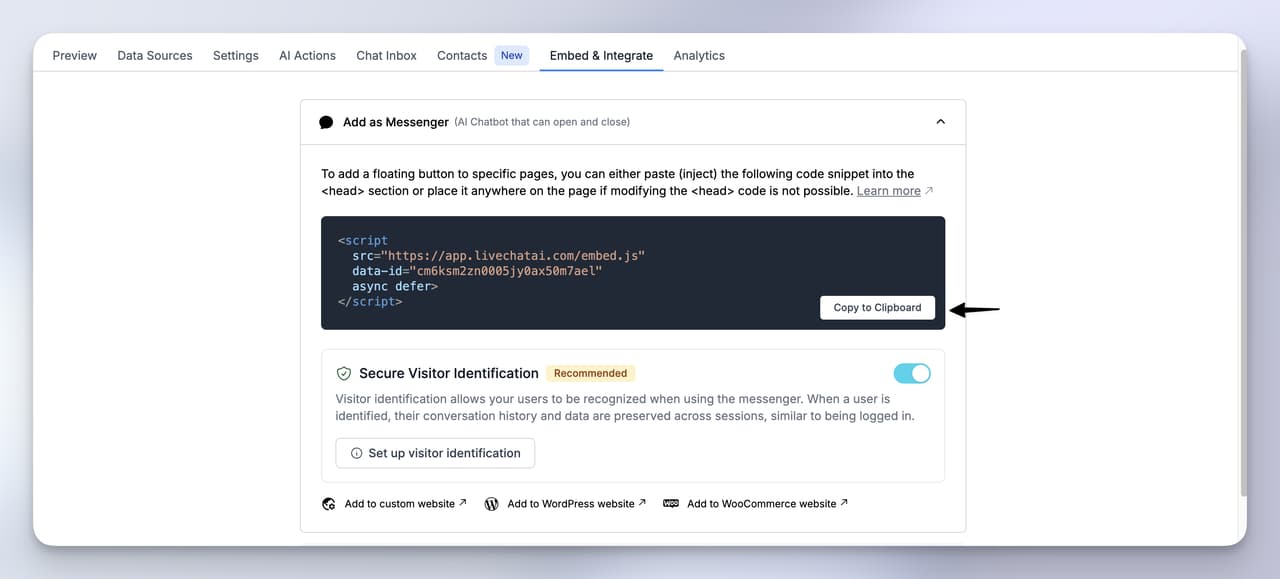Screen dimensions: 1280x579
Task: Click the embed script code block
Action: pyautogui.click(x=633, y=273)
